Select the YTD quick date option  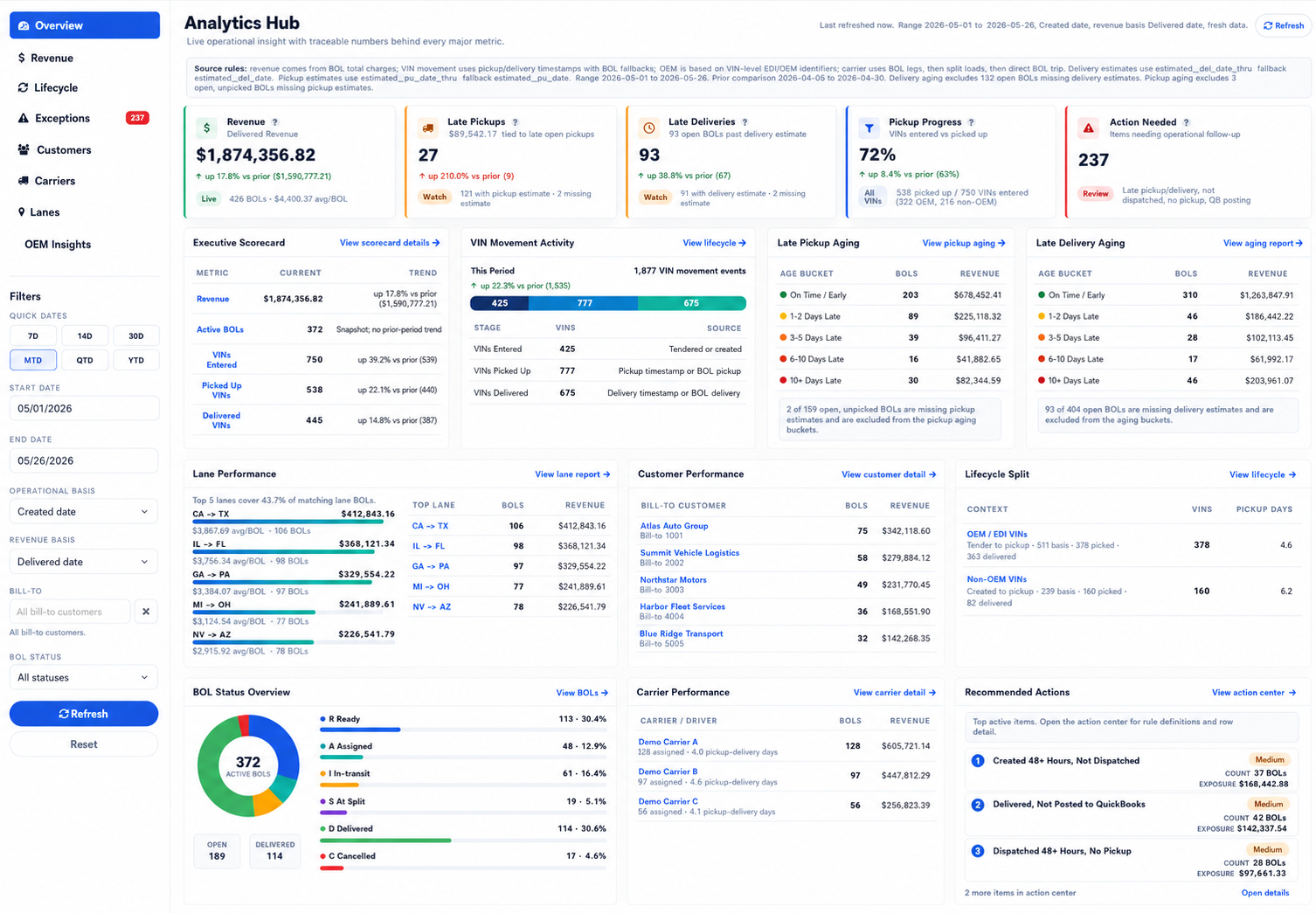coord(136,360)
